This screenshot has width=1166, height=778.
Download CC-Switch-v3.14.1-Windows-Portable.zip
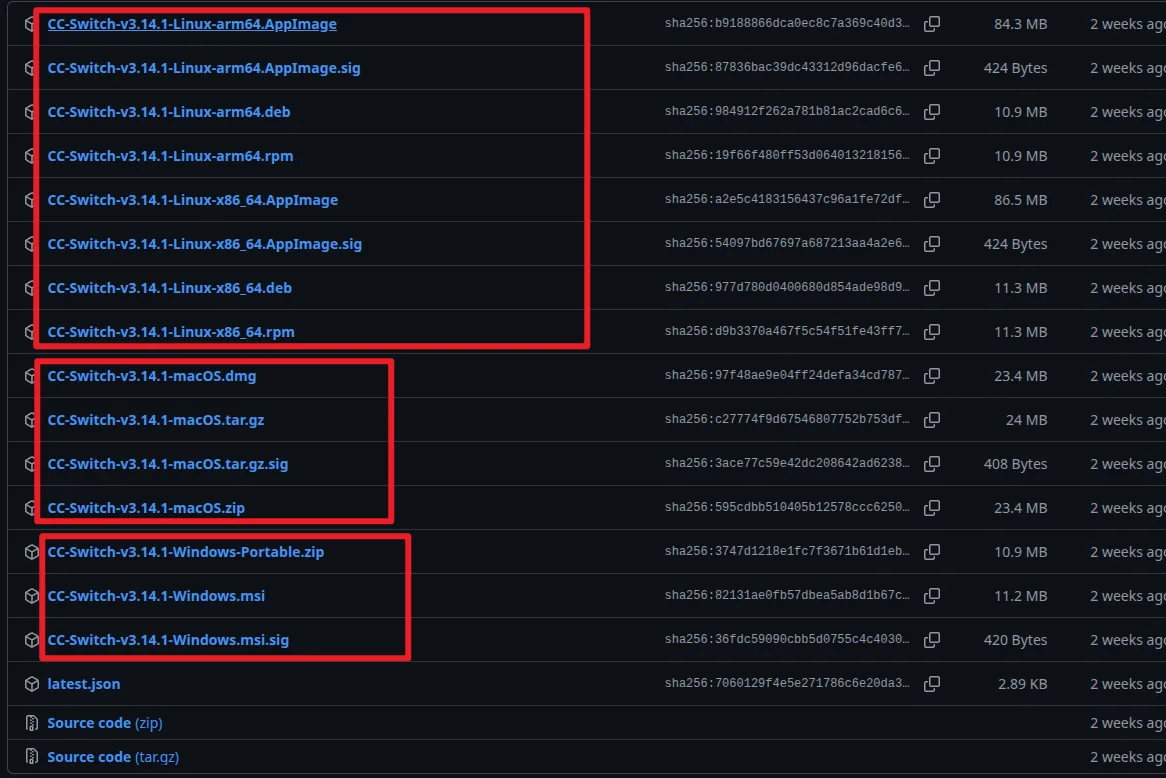pos(186,551)
